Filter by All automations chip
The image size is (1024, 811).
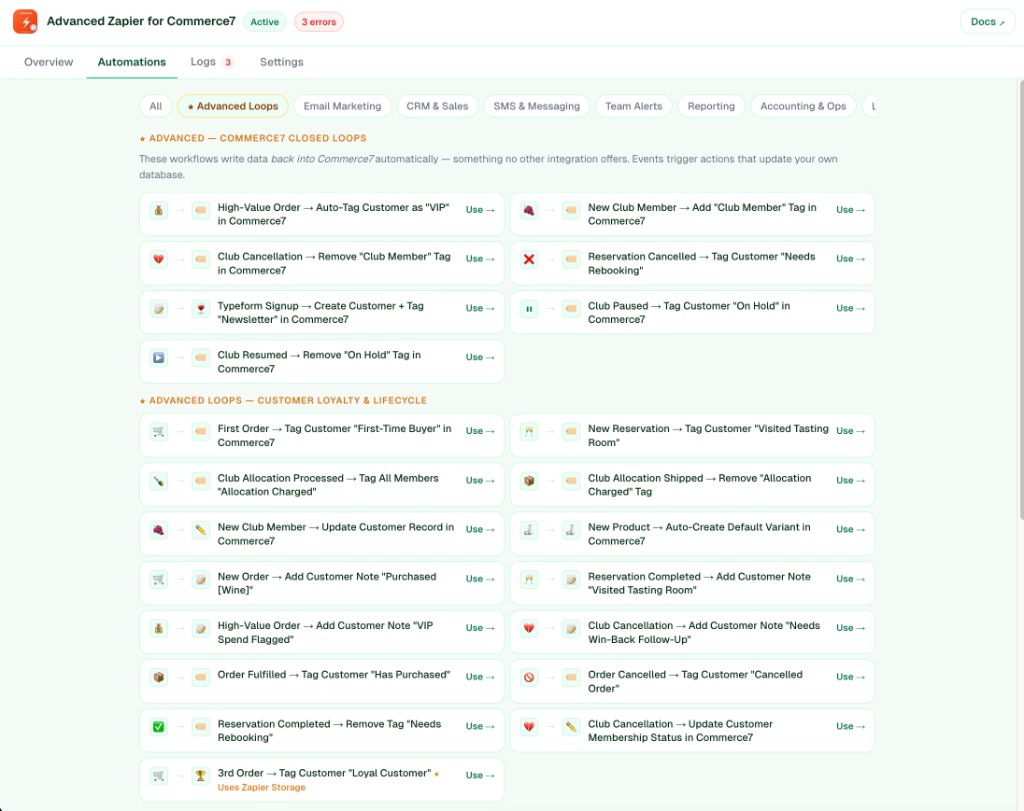[x=155, y=106]
